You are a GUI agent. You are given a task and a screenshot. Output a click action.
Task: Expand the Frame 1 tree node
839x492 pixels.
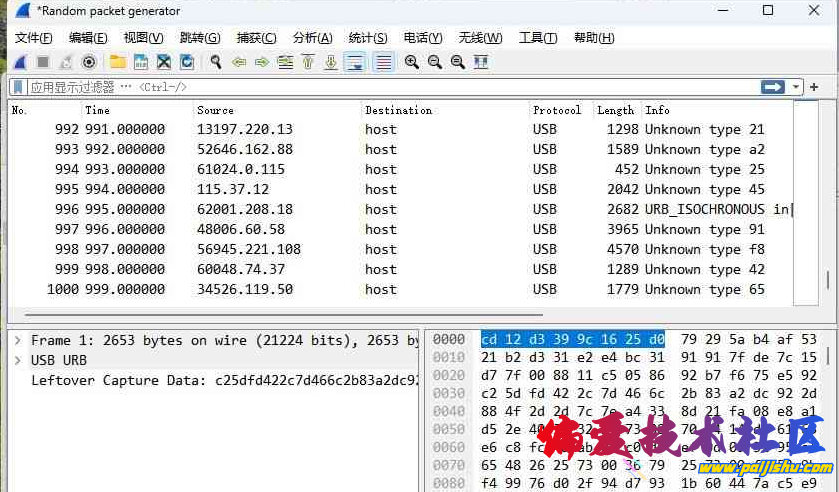coord(18,341)
